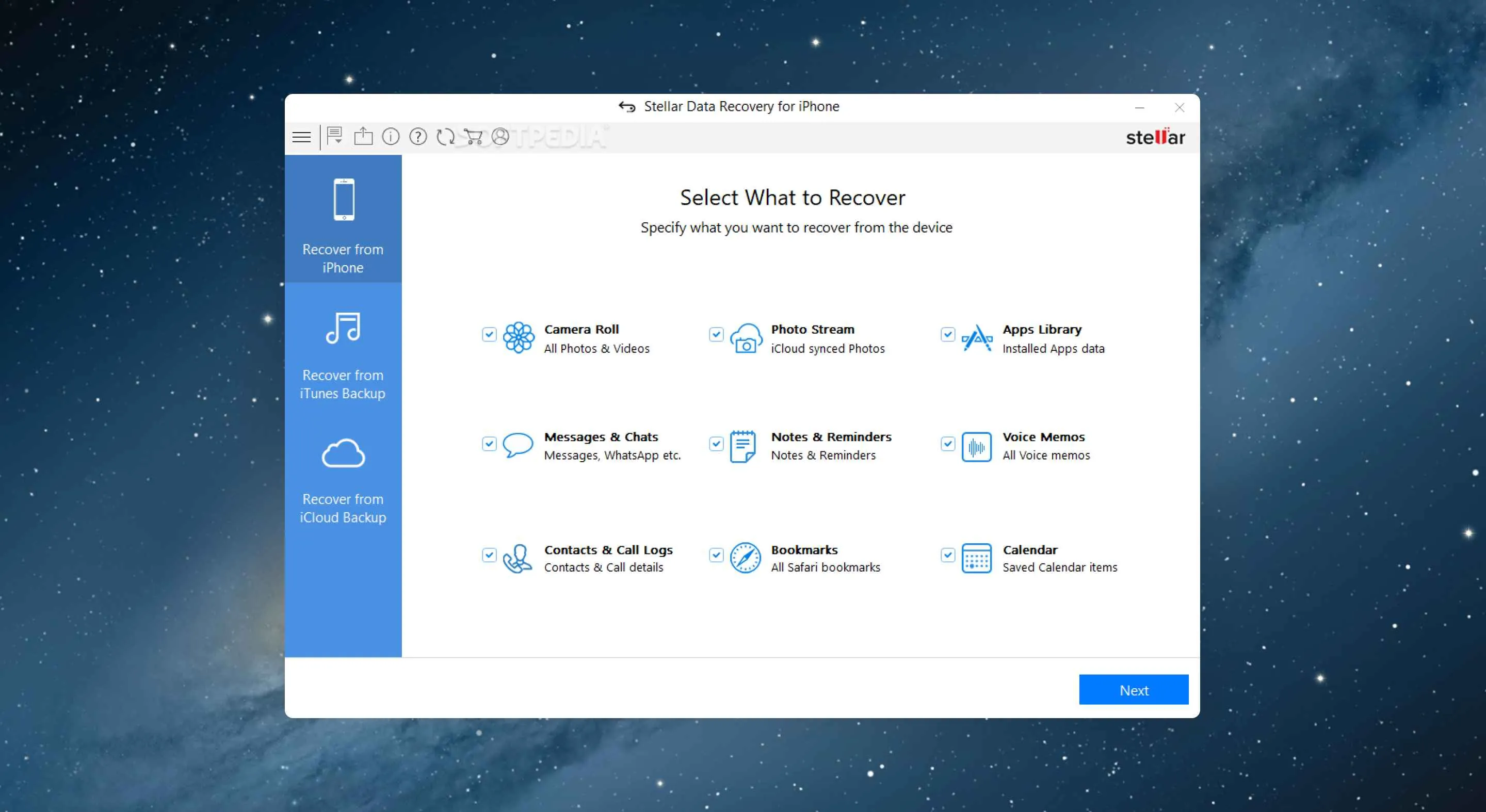Click the check-for-updates refresh icon
1486x812 pixels.
pos(445,137)
